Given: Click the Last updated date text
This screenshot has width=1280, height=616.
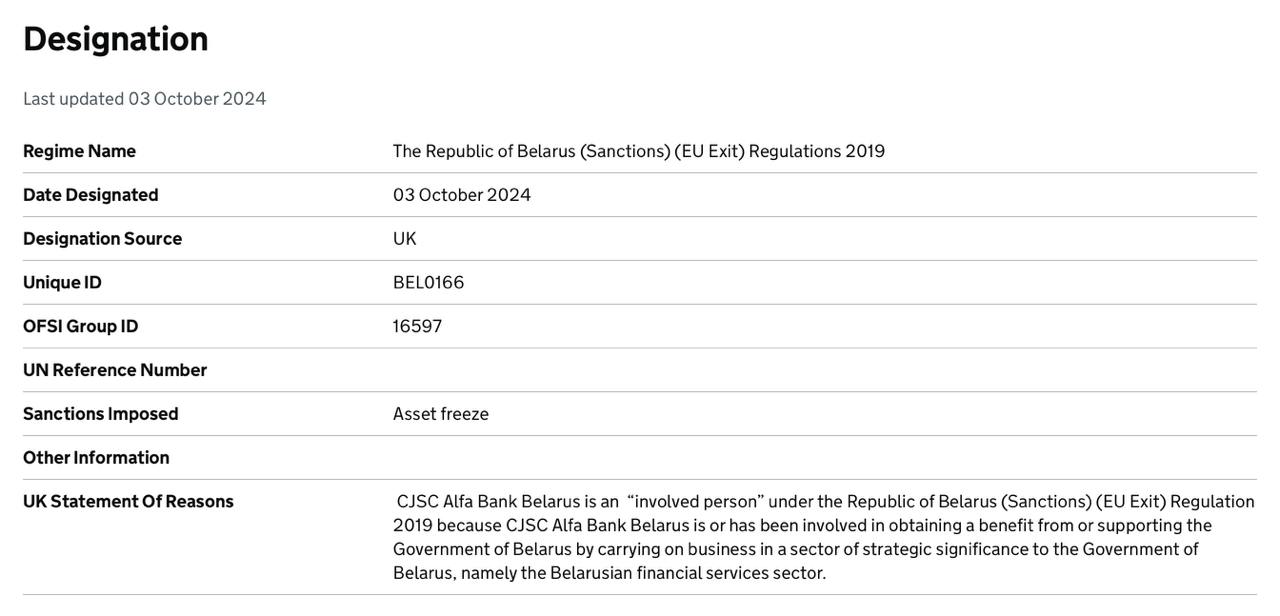Looking at the screenshot, I should 145,99.
